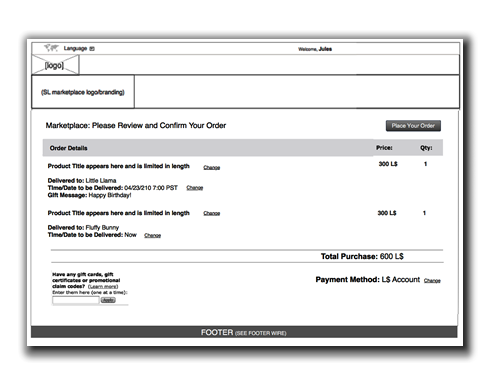Select the Gift Message: Happy Birthday! text
The image size is (488, 383).
pos(89,195)
